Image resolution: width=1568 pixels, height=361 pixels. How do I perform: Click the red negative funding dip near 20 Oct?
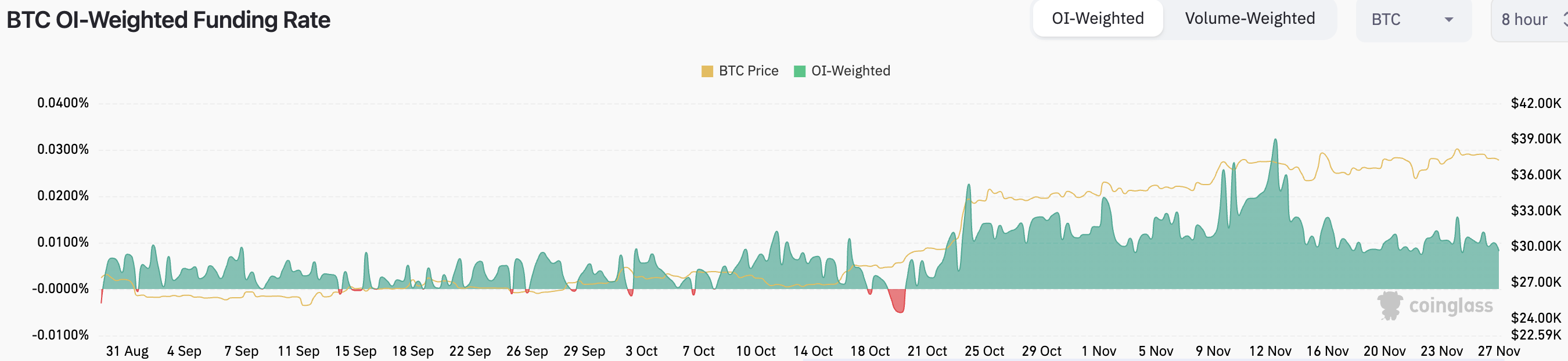tap(898, 302)
